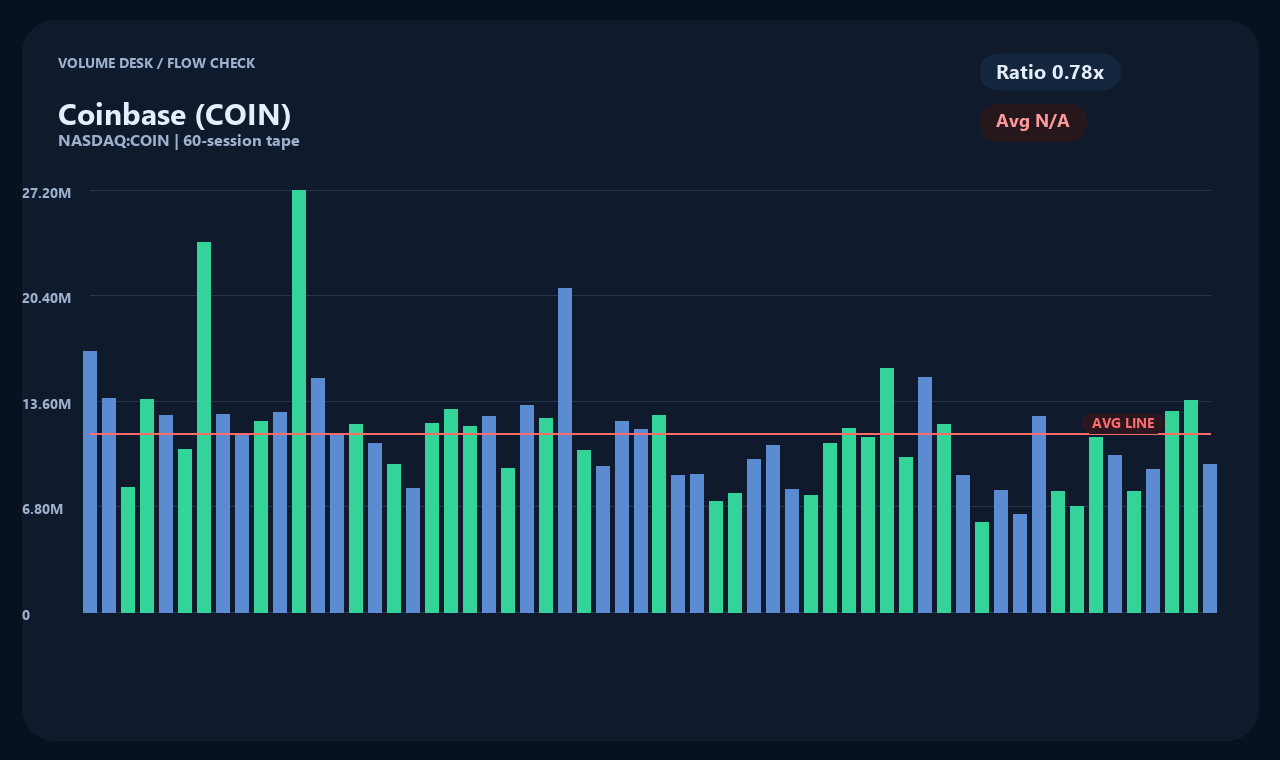Viewport: 1280px width, 760px height.
Task: Select the NASDAQ:COIN 60-session tape subtitle
Action: click(179, 141)
